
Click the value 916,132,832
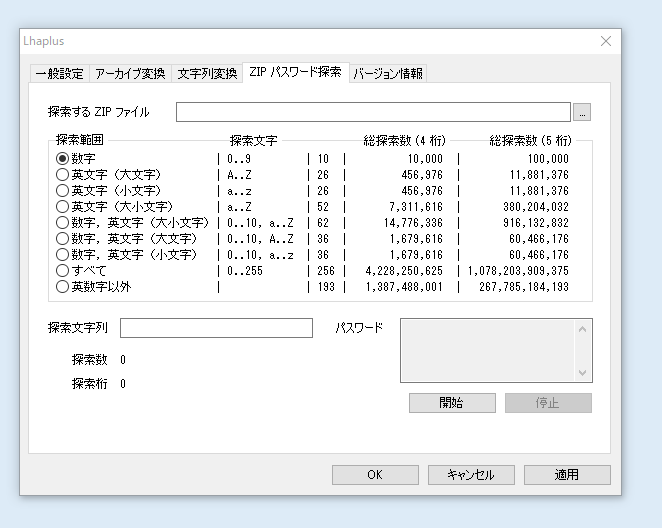(x=536, y=223)
